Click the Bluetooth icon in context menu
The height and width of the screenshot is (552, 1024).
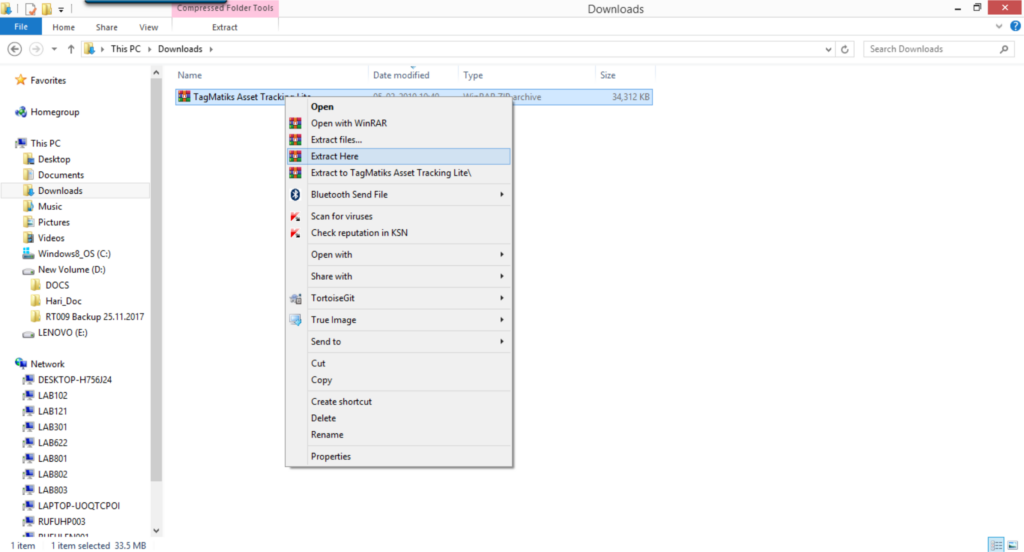(x=295, y=195)
